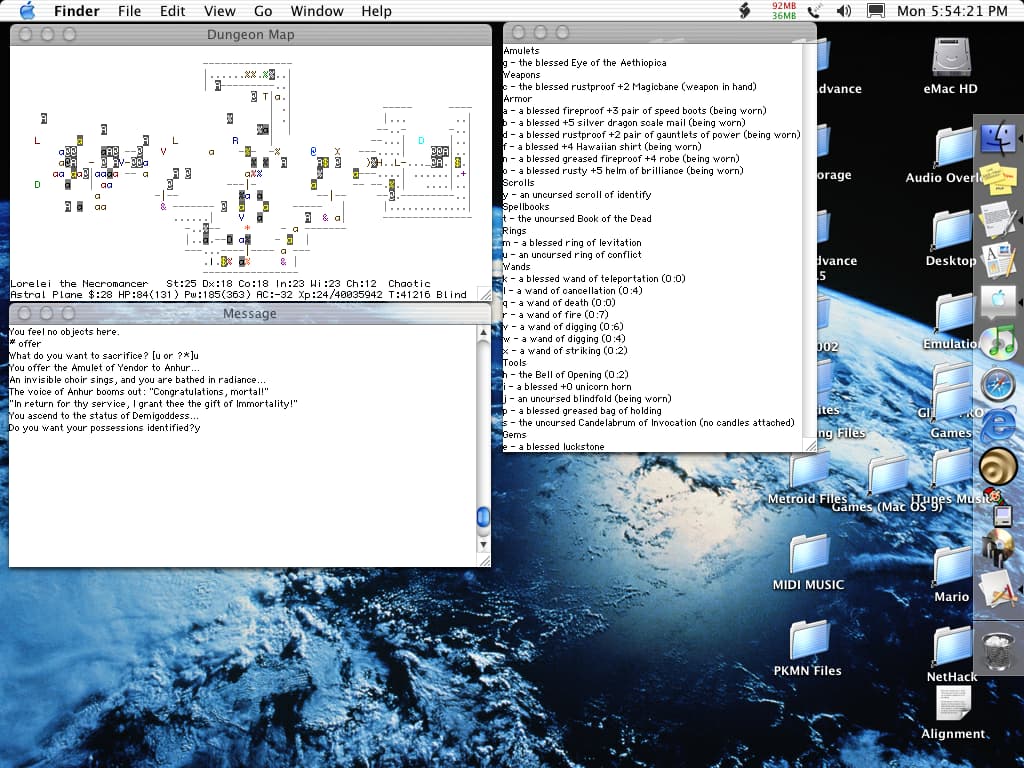Click the phone modem status menu icon
Screen dimensions: 1024x768
(814, 11)
